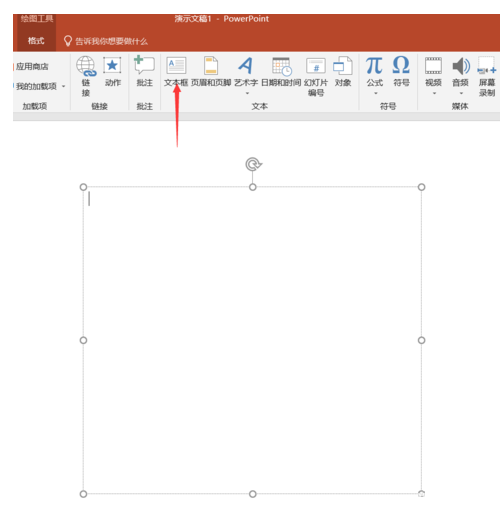The width and height of the screenshot is (500, 515).
Task: Click the rotation handle above text box
Action: coord(254,164)
